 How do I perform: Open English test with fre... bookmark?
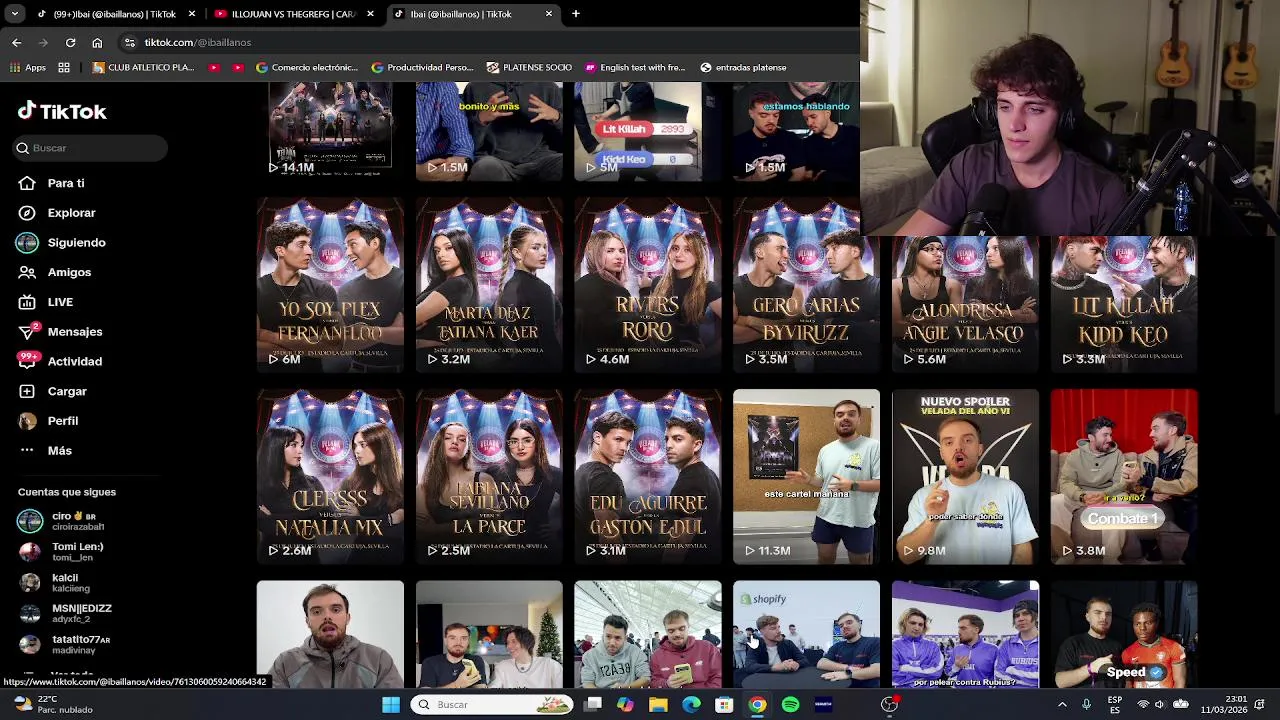click(x=635, y=67)
